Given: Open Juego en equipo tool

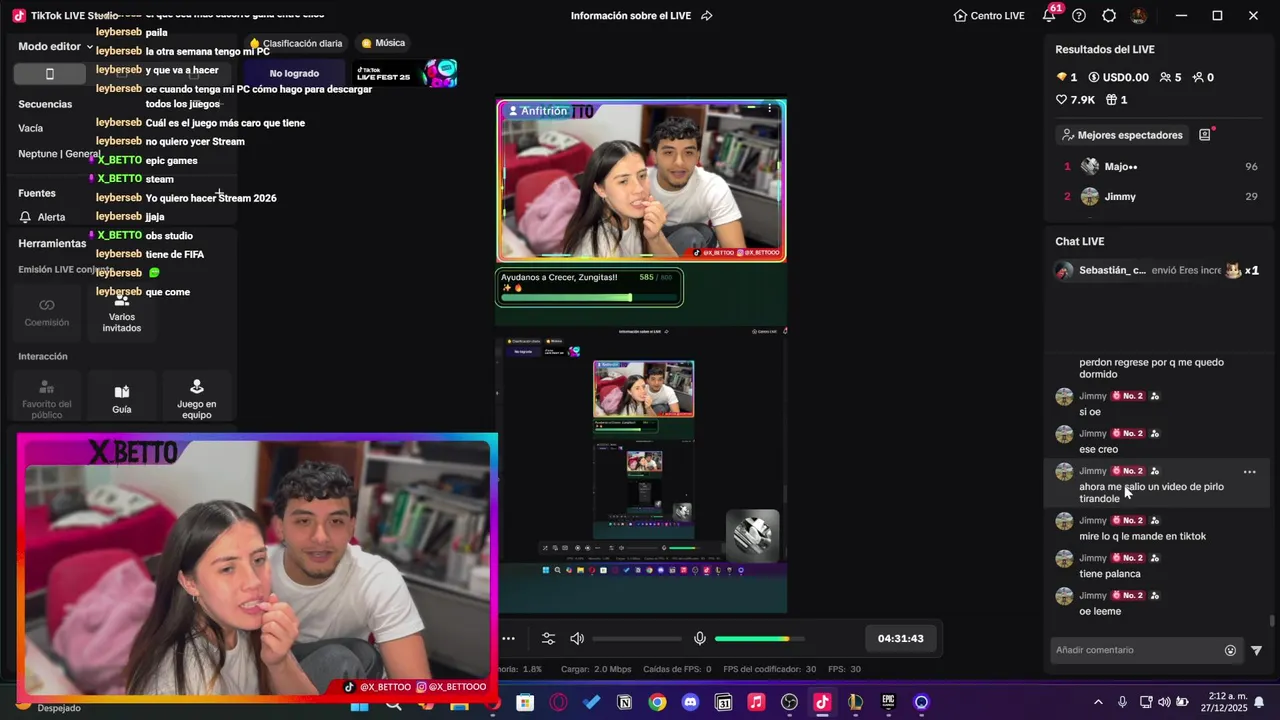Looking at the screenshot, I should (x=197, y=398).
